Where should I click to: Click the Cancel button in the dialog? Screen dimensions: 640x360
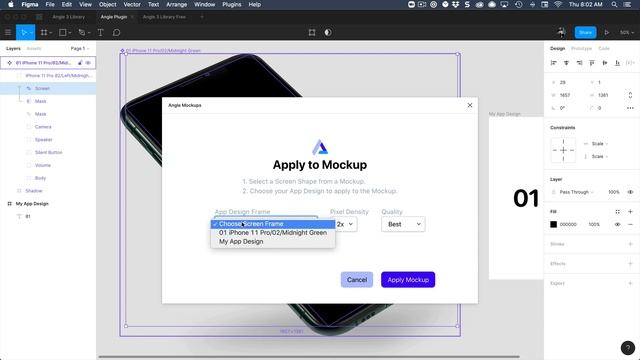pyautogui.click(x=357, y=280)
